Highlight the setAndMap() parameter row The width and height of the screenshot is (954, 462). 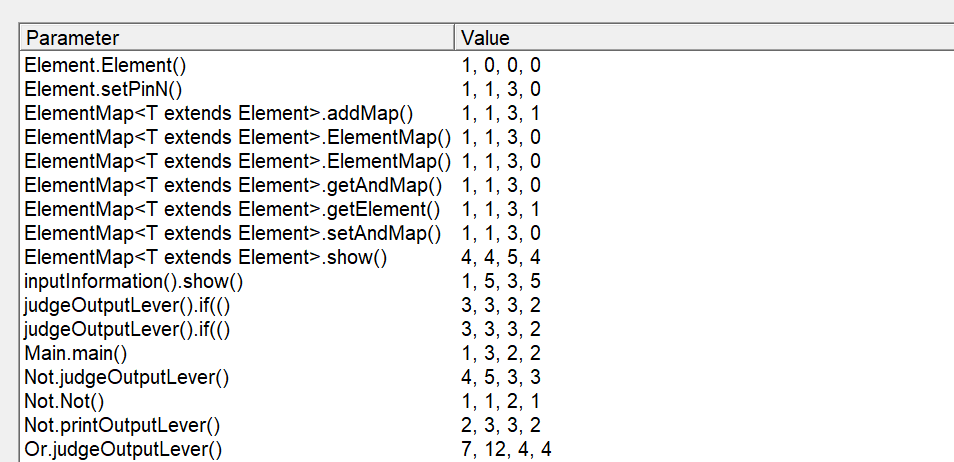[233, 233]
